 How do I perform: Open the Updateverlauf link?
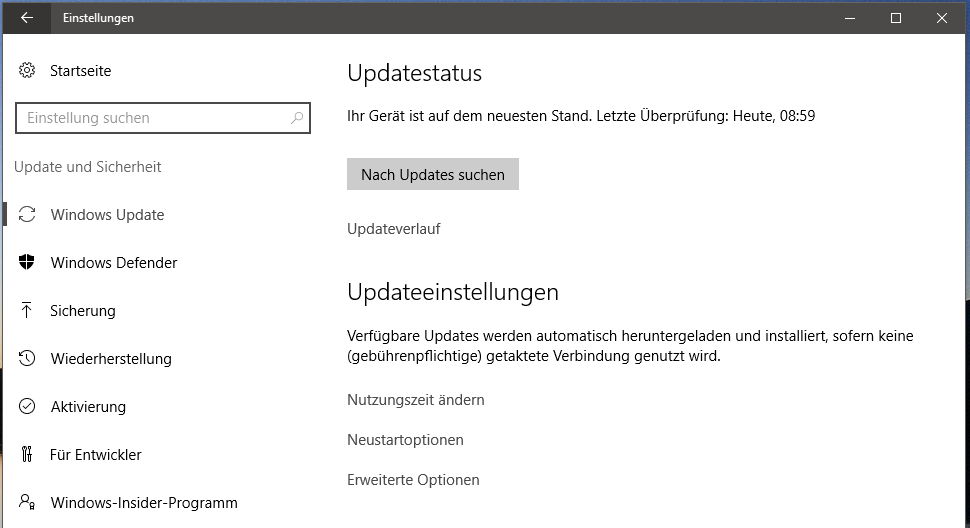pyautogui.click(x=393, y=229)
